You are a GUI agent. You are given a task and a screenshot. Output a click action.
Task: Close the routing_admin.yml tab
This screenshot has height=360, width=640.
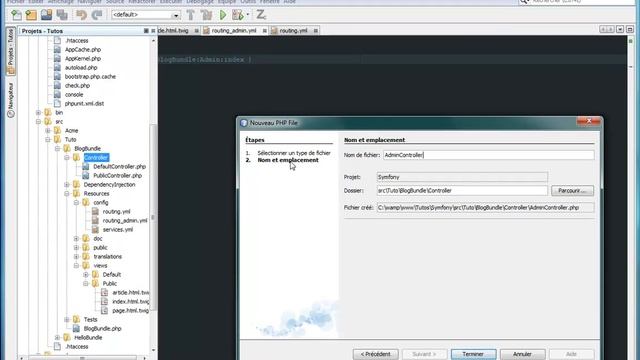pyautogui.click(x=264, y=31)
